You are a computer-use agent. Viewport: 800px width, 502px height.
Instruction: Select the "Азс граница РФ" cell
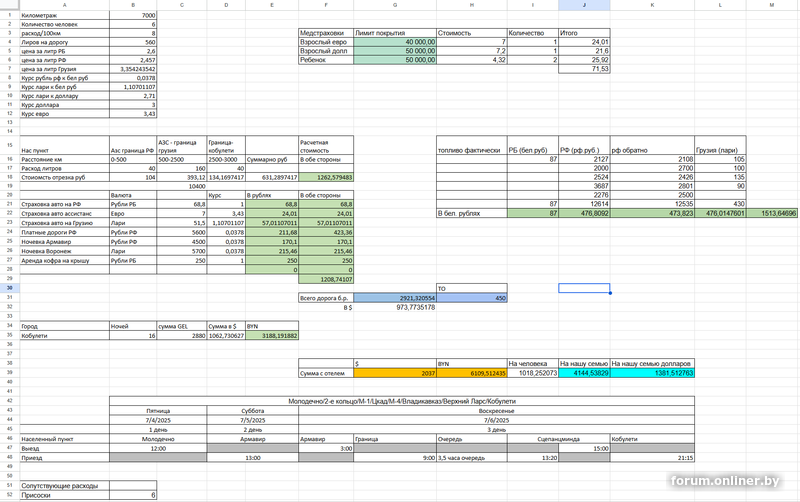click(133, 145)
